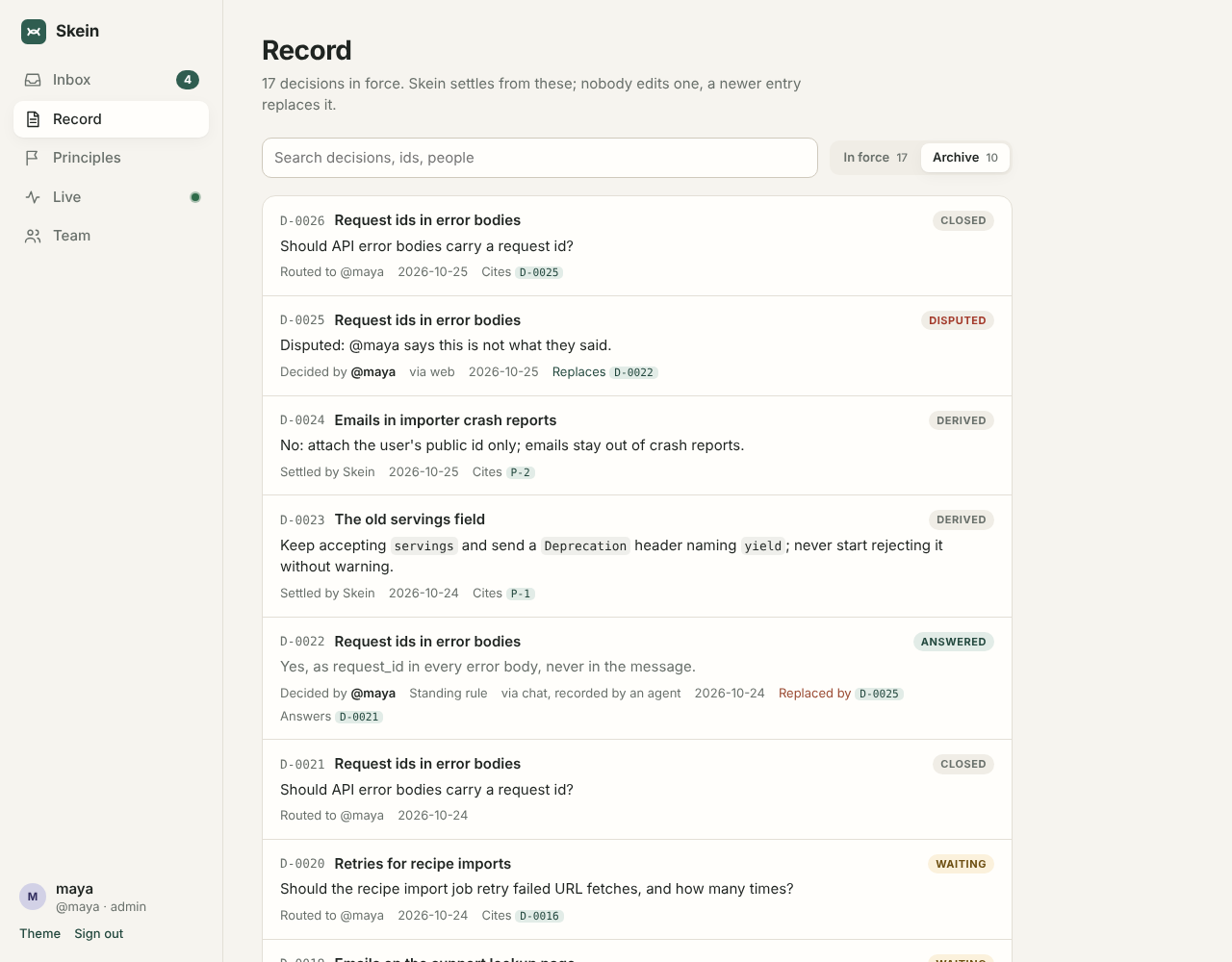Open Live via its pulse icon

point(33,197)
